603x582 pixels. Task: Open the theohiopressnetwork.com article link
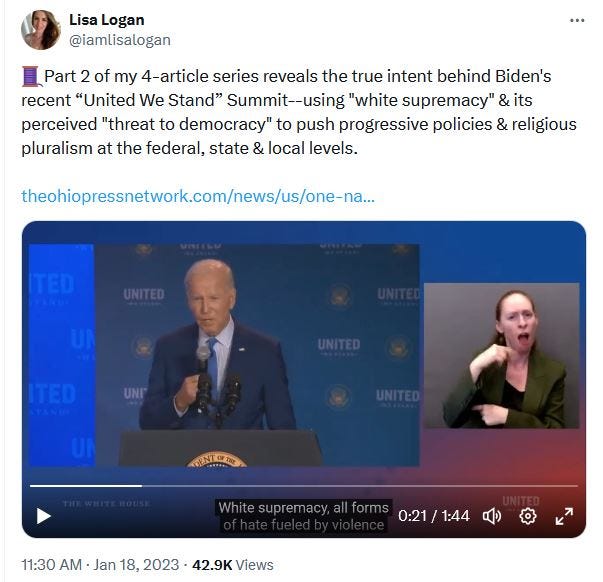pyautogui.click(x=198, y=196)
